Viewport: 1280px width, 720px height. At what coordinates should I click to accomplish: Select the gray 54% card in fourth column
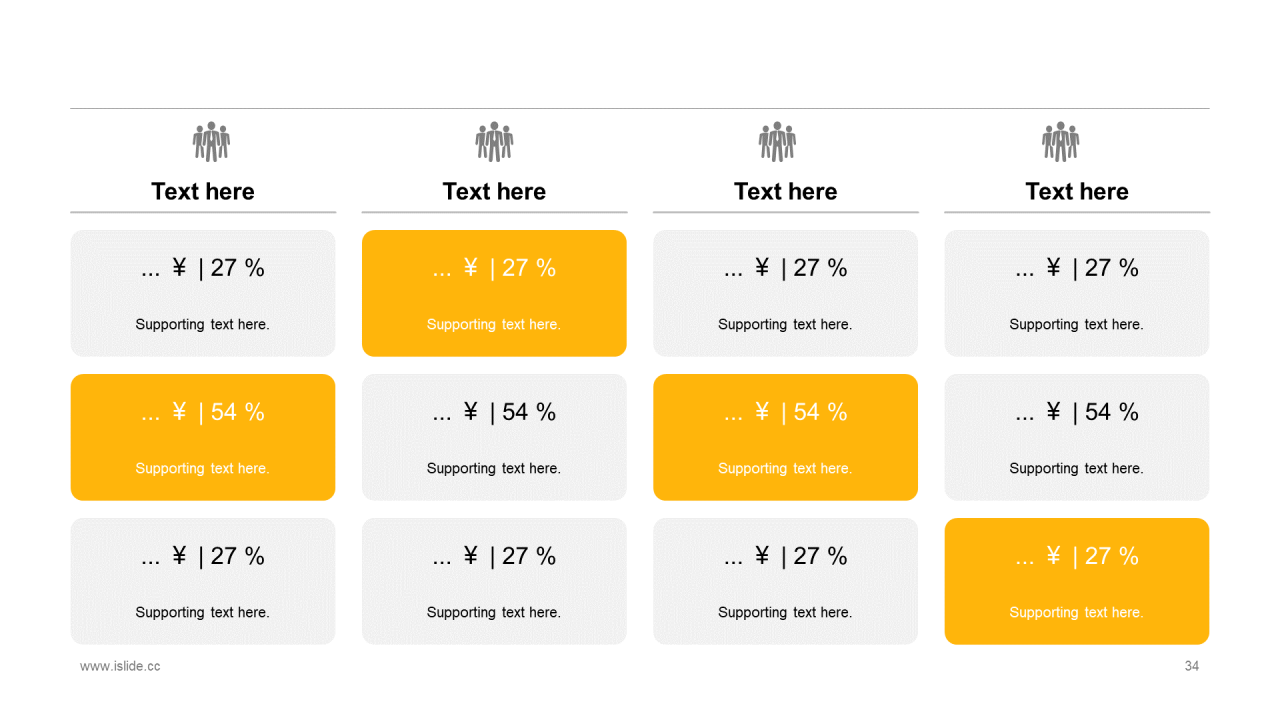click(1077, 437)
